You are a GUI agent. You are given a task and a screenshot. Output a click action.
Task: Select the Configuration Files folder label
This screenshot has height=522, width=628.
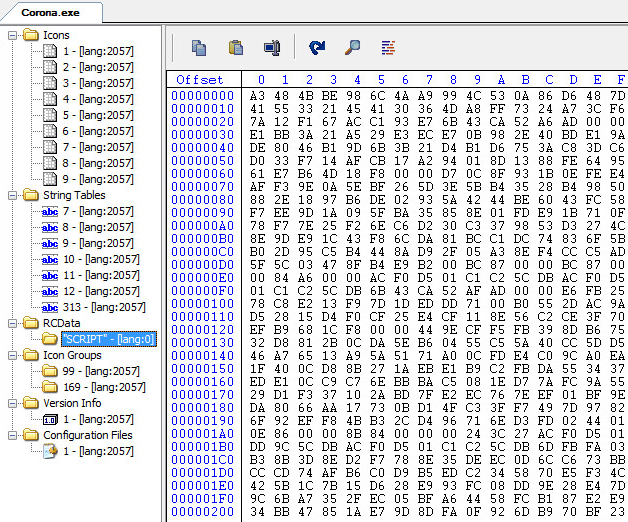click(88, 435)
